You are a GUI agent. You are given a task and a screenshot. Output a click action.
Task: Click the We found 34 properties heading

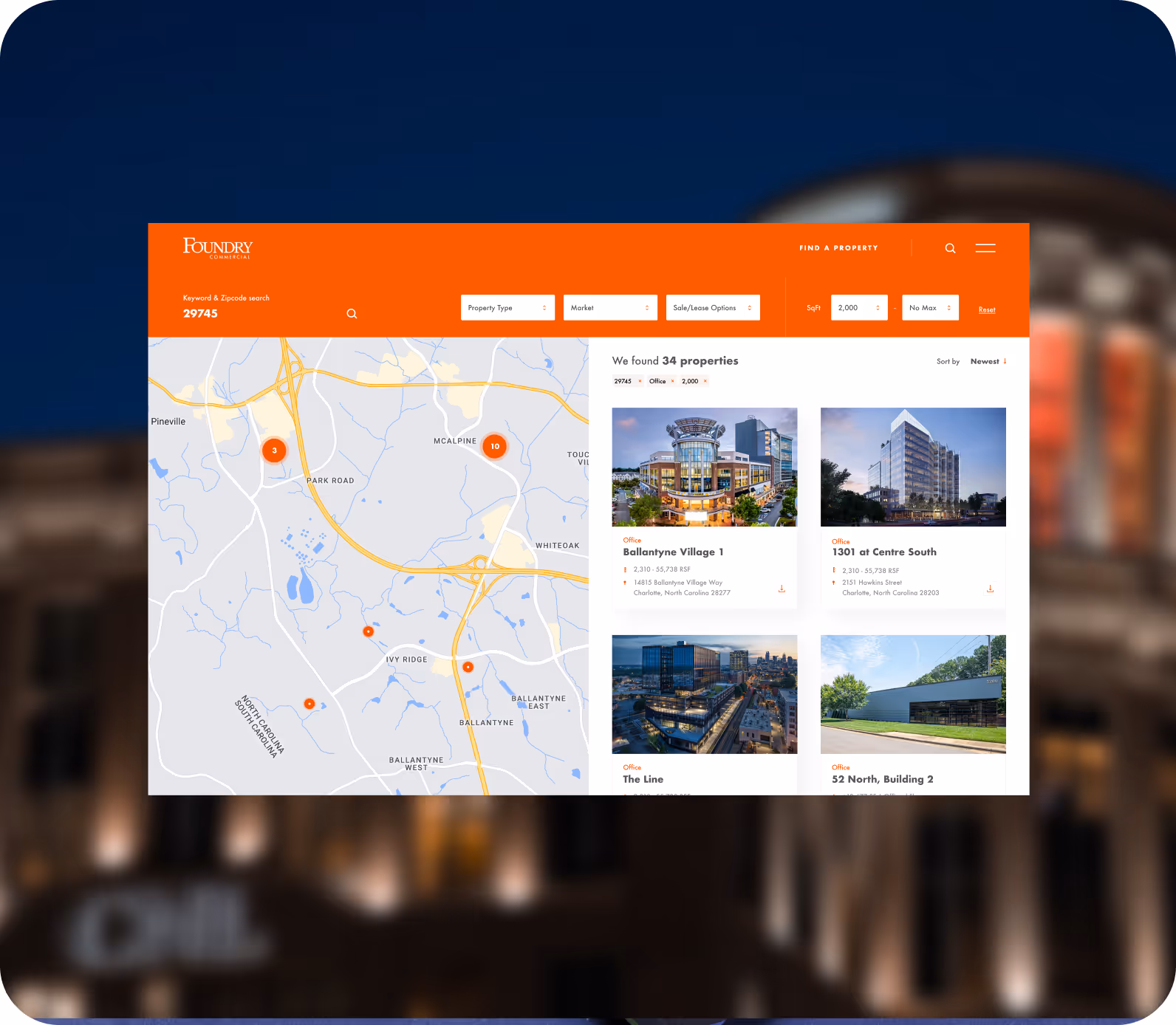coord(675,360)
